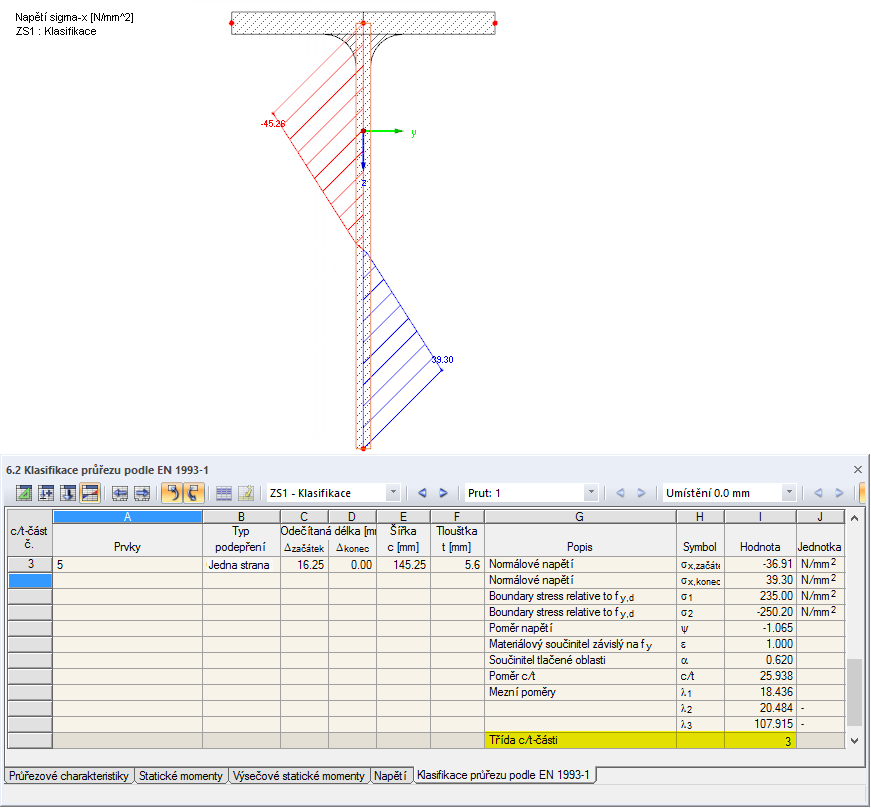Viewport: 871px width, 810px height.
Task: Click the -1.065 psi value
Action: [760, 628]
